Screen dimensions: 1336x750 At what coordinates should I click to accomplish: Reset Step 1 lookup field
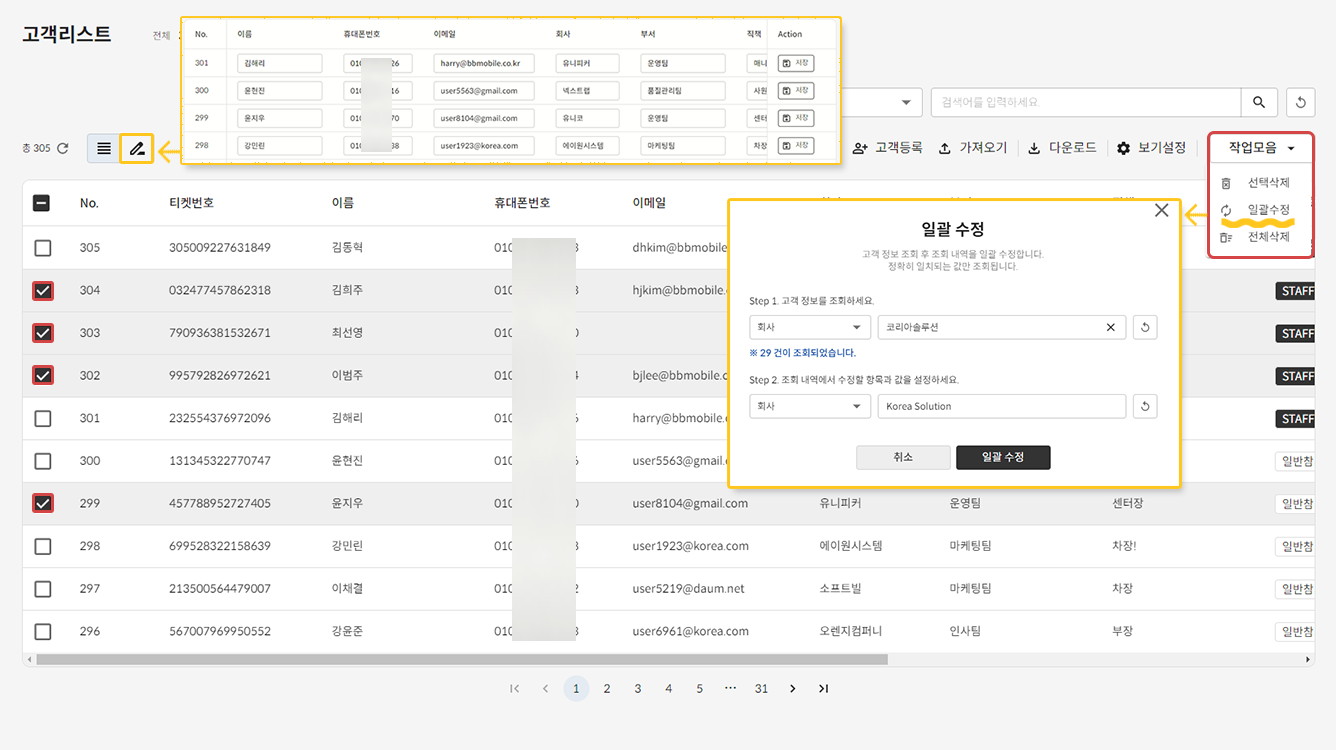click(1144, 327)
